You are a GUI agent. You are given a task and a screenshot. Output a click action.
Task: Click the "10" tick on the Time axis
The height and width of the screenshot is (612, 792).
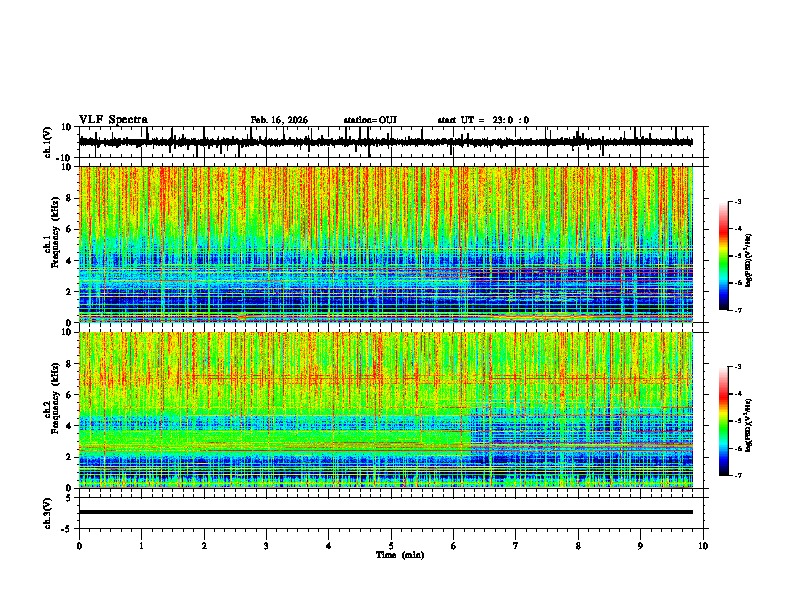tap(703, 546)
